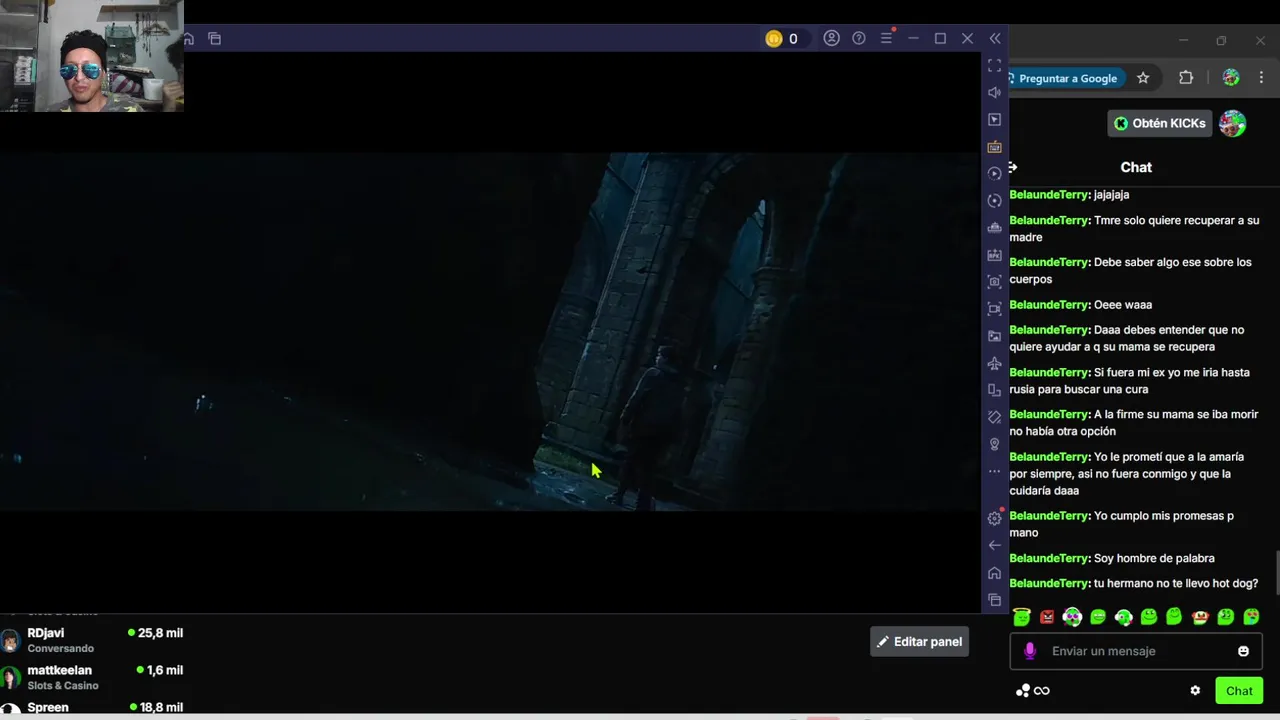Open the emulator help question-mark icon
1280x720 pixels.
click(858, 38)
